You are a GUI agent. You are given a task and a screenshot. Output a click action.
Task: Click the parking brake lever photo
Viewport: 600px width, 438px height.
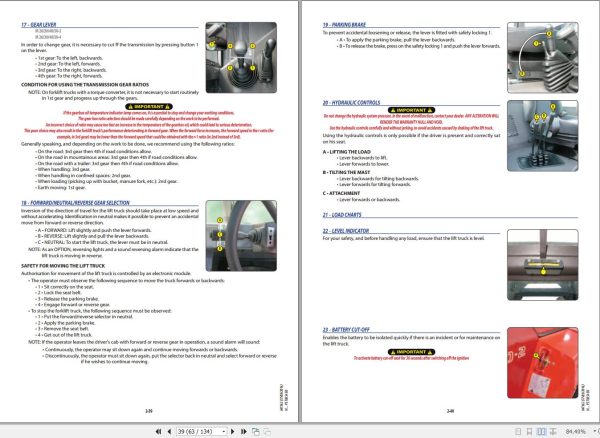[x=543, y=57]
